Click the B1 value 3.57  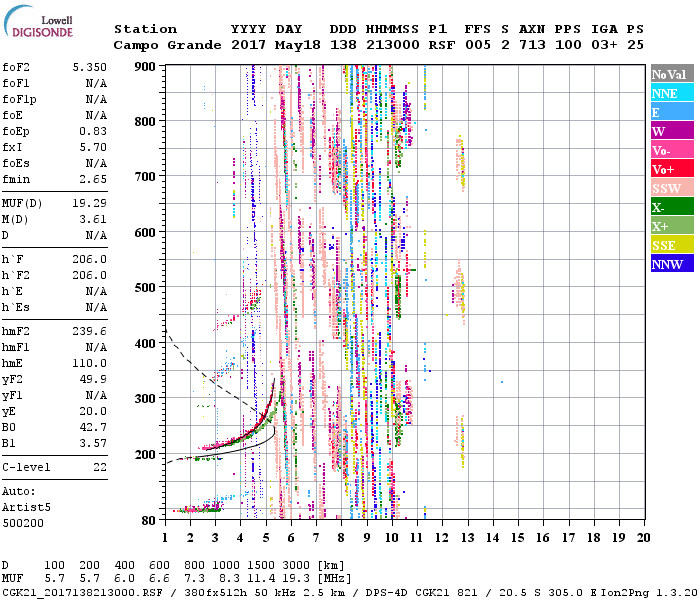click(x=93, y=444)
